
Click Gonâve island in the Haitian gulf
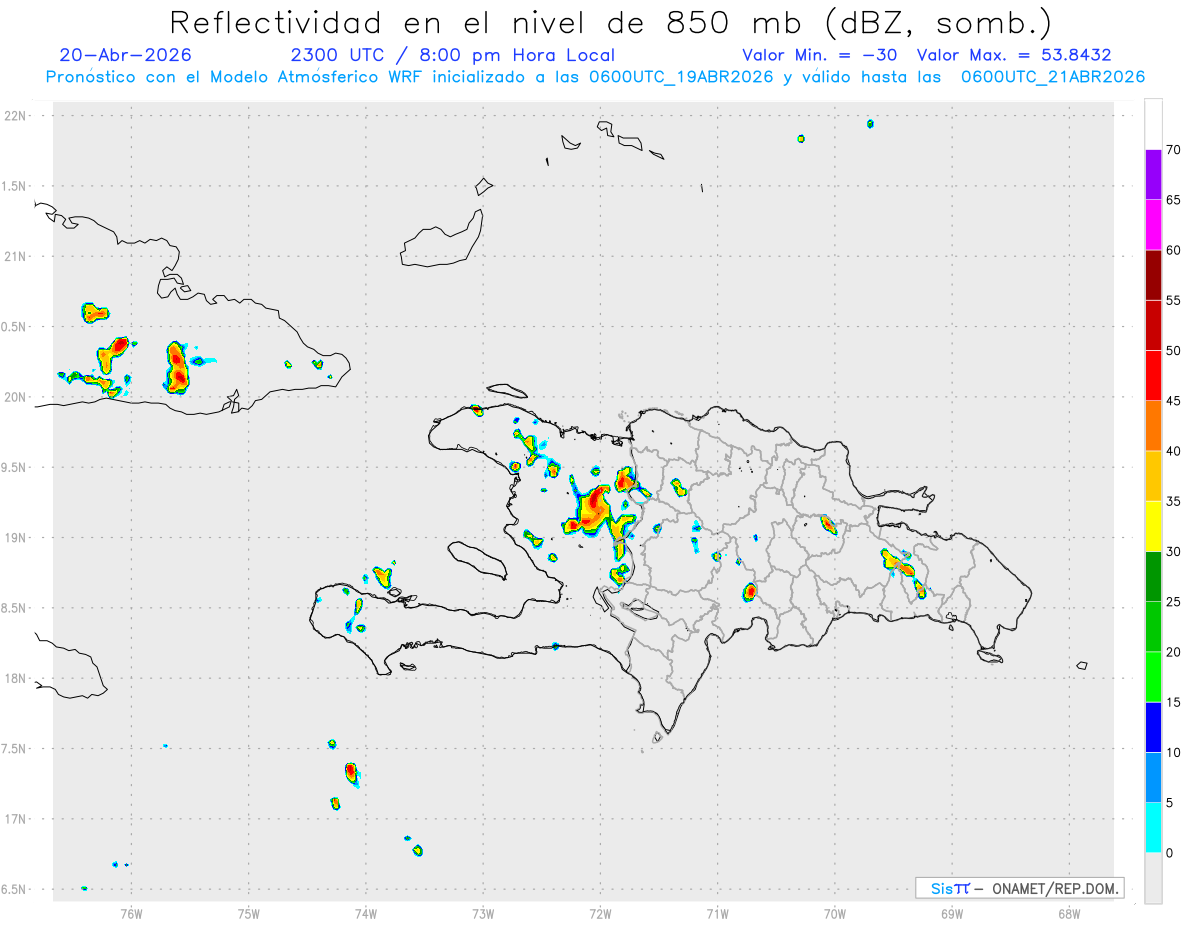coord(477,560)
